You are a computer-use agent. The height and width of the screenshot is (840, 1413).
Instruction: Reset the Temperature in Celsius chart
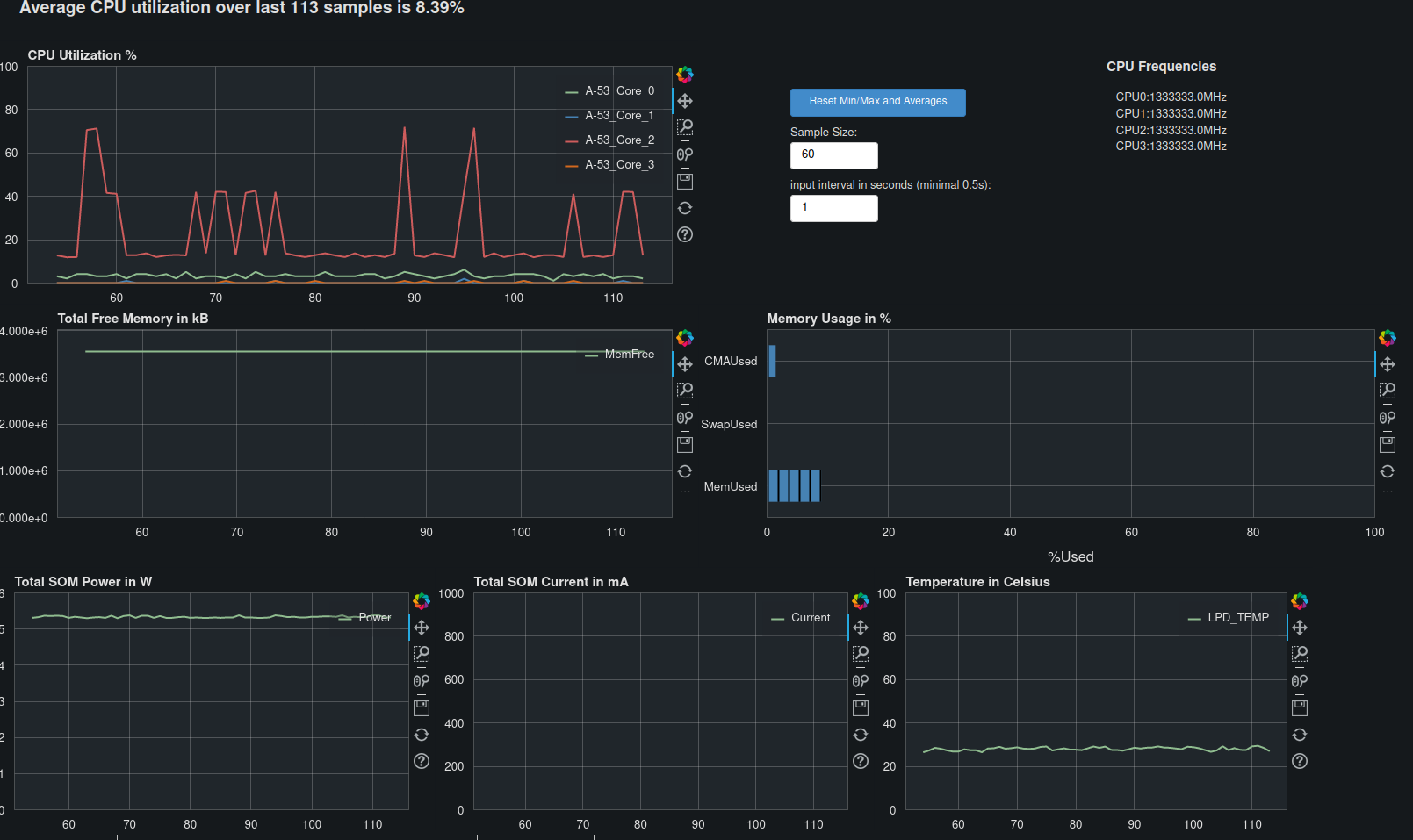tap(1300, 735)
